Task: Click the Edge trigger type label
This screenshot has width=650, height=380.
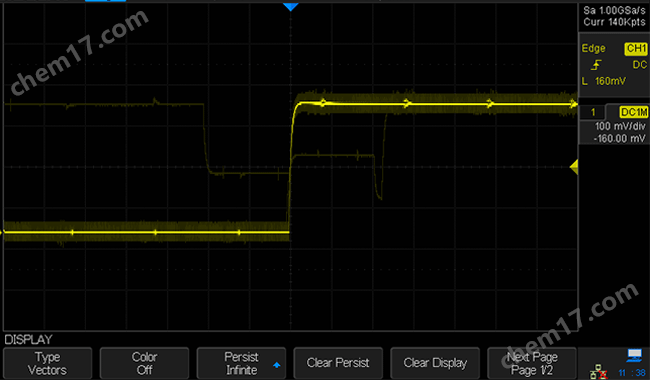Action: click(x=593, y=48)
